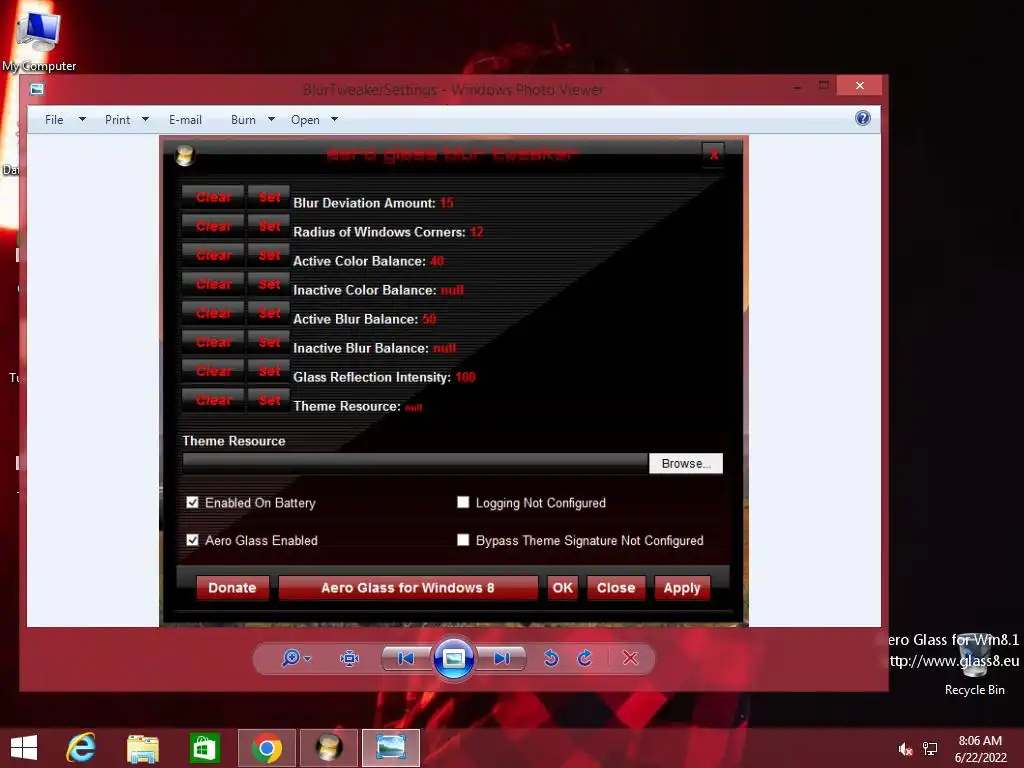Image resolution: width=1024 pixels, height=768 pixels.
Task: Uncheck the Enabled On Battery checkbox
Action: click(192, 502)
